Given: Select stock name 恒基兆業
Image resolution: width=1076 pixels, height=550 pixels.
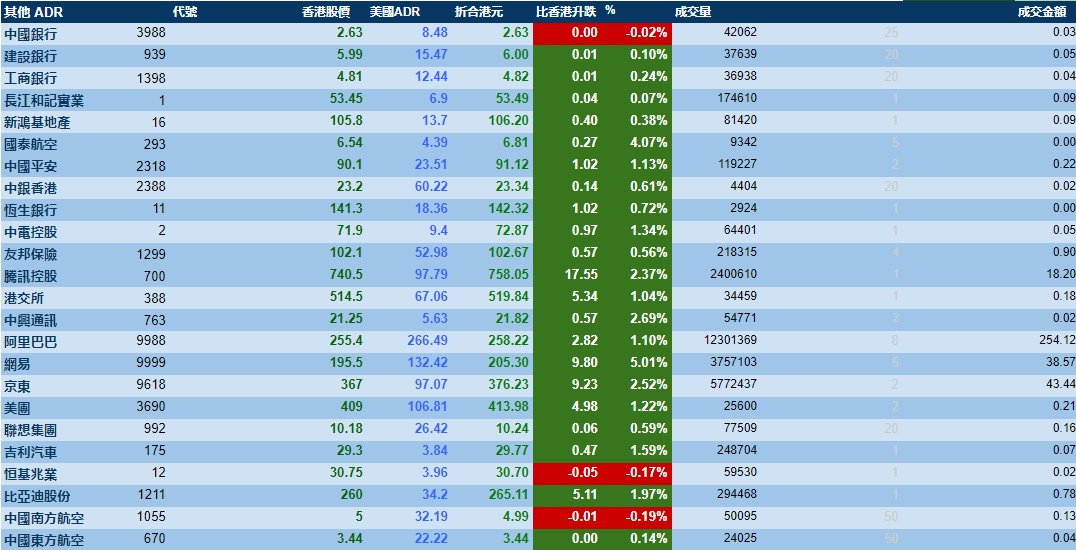Looking at the screenshot, I should [30, 474].
